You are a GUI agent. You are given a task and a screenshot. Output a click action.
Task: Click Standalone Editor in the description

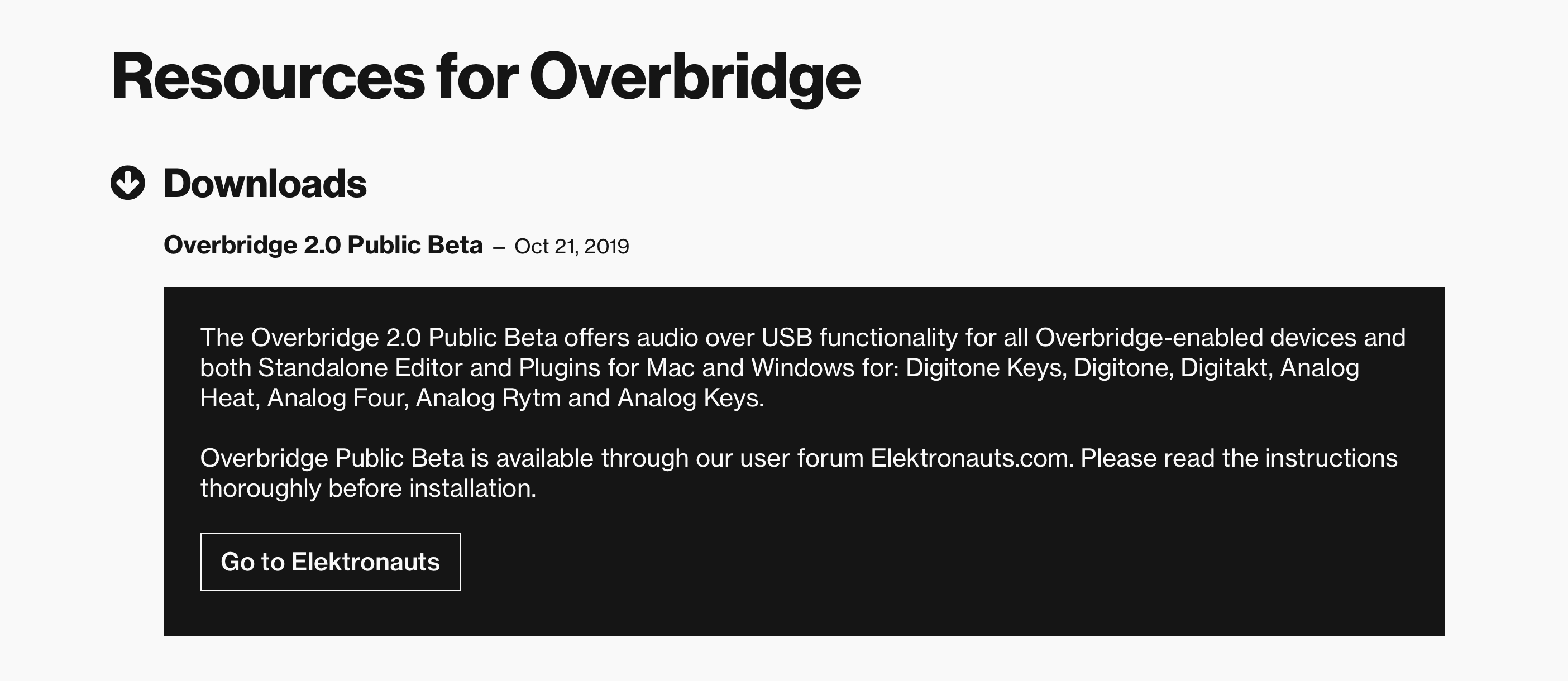[360, 368]
